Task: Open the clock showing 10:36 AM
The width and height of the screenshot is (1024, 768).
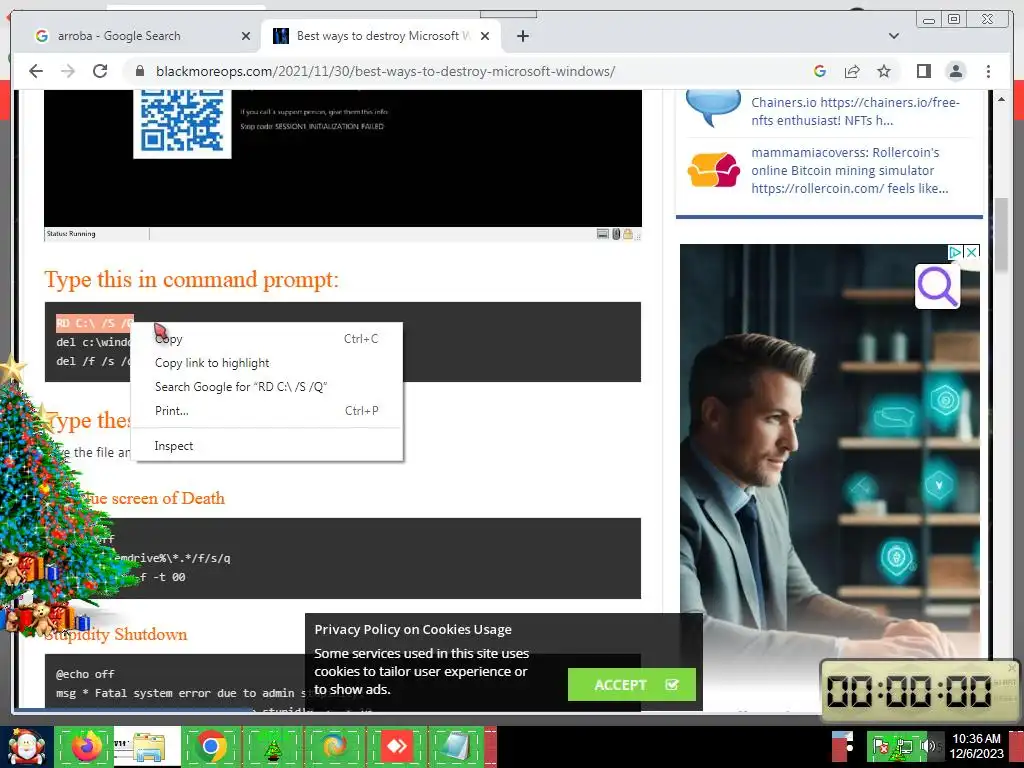Action: pyautogui.click(x=976, y=746)
